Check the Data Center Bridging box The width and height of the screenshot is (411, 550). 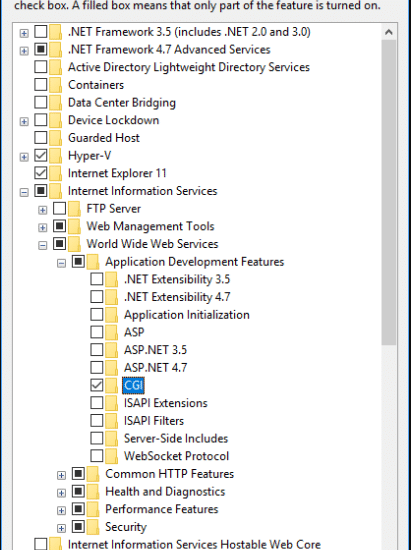click(41, 102)
